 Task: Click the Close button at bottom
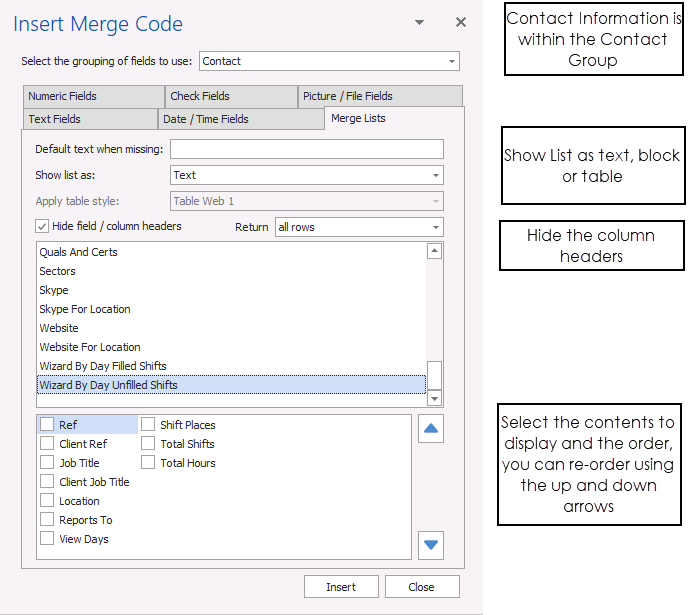(x=421, y=587)
